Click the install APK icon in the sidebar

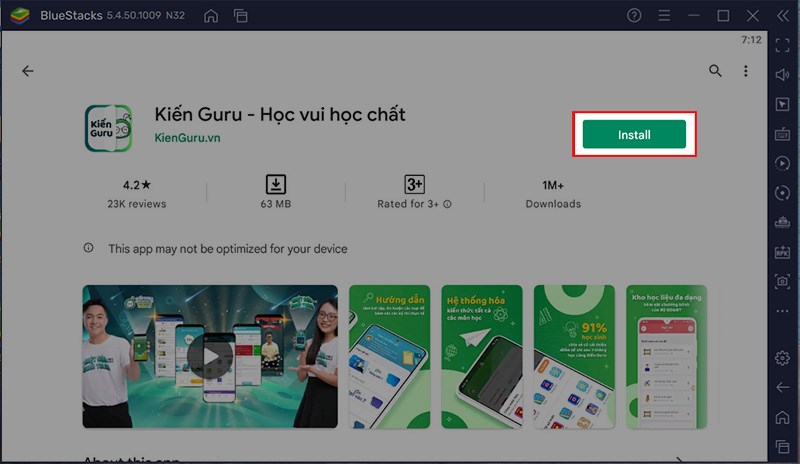tap(782, 252)
